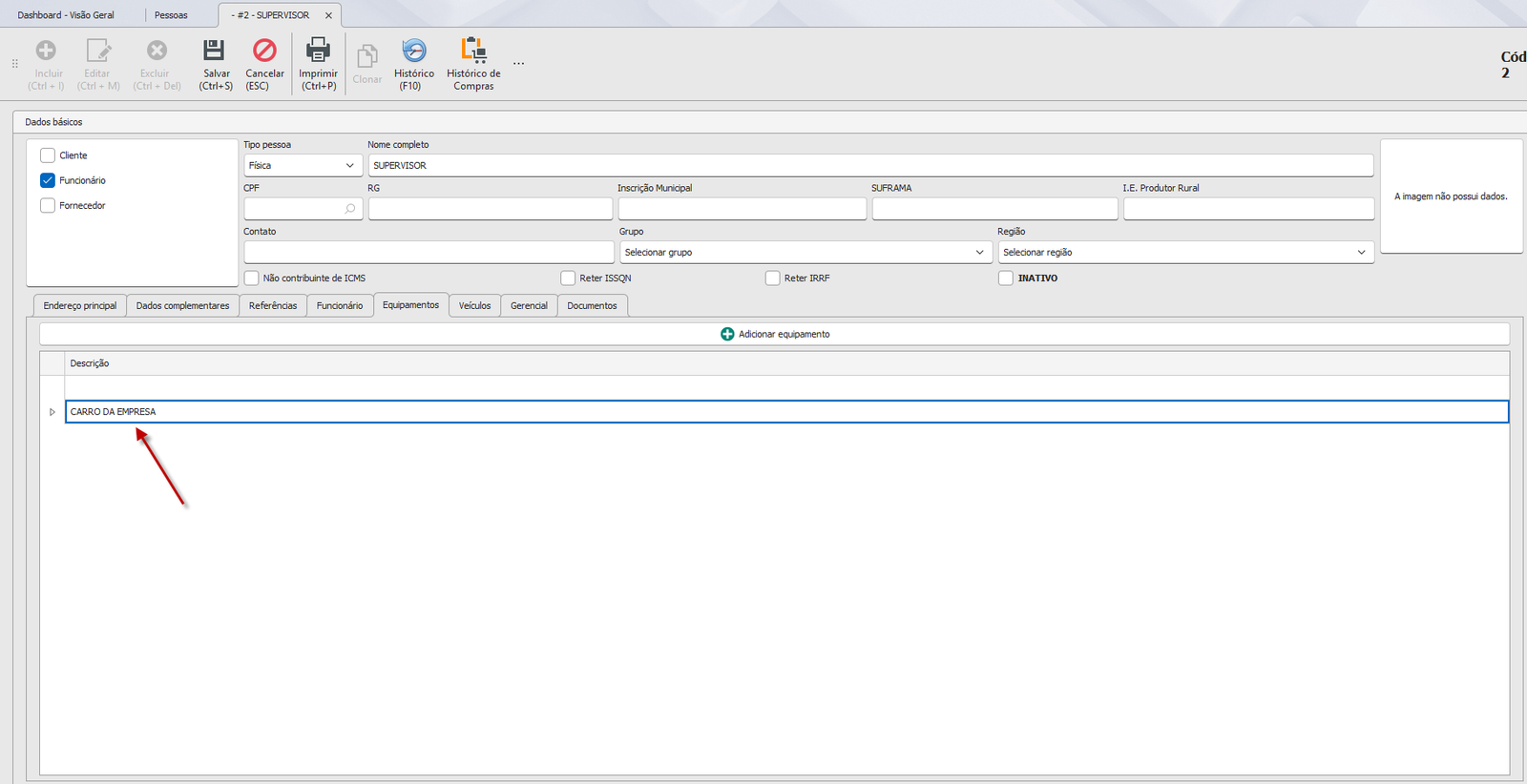Switch to the Veículos tab
Viewport: 1527px width, 784px height.
point(474,305)
